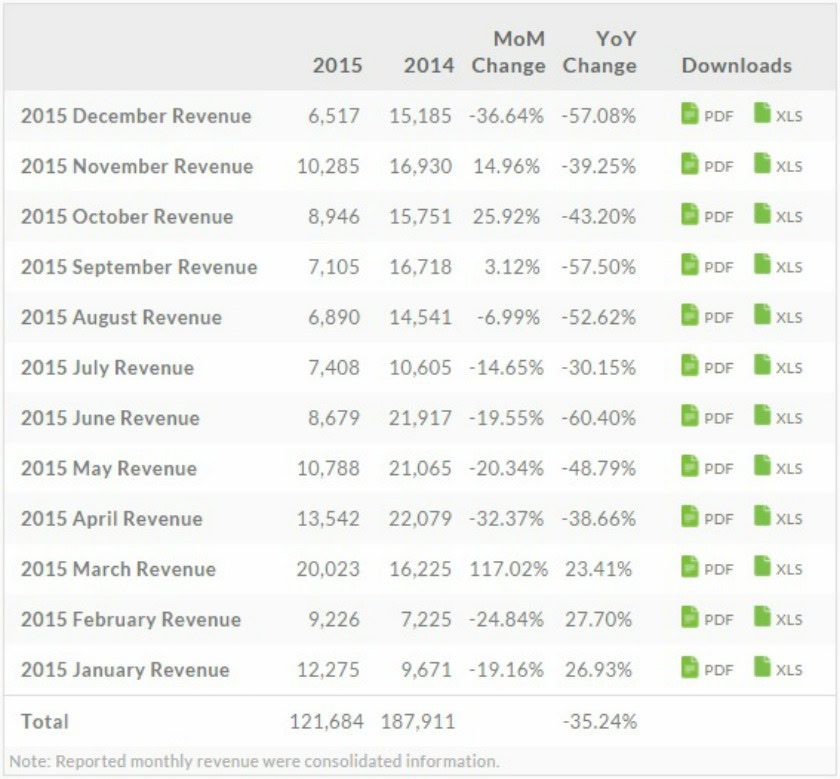Download June 2015 revenue XLS file
Viewport: 840px width, 779px height.
(778, 418)
